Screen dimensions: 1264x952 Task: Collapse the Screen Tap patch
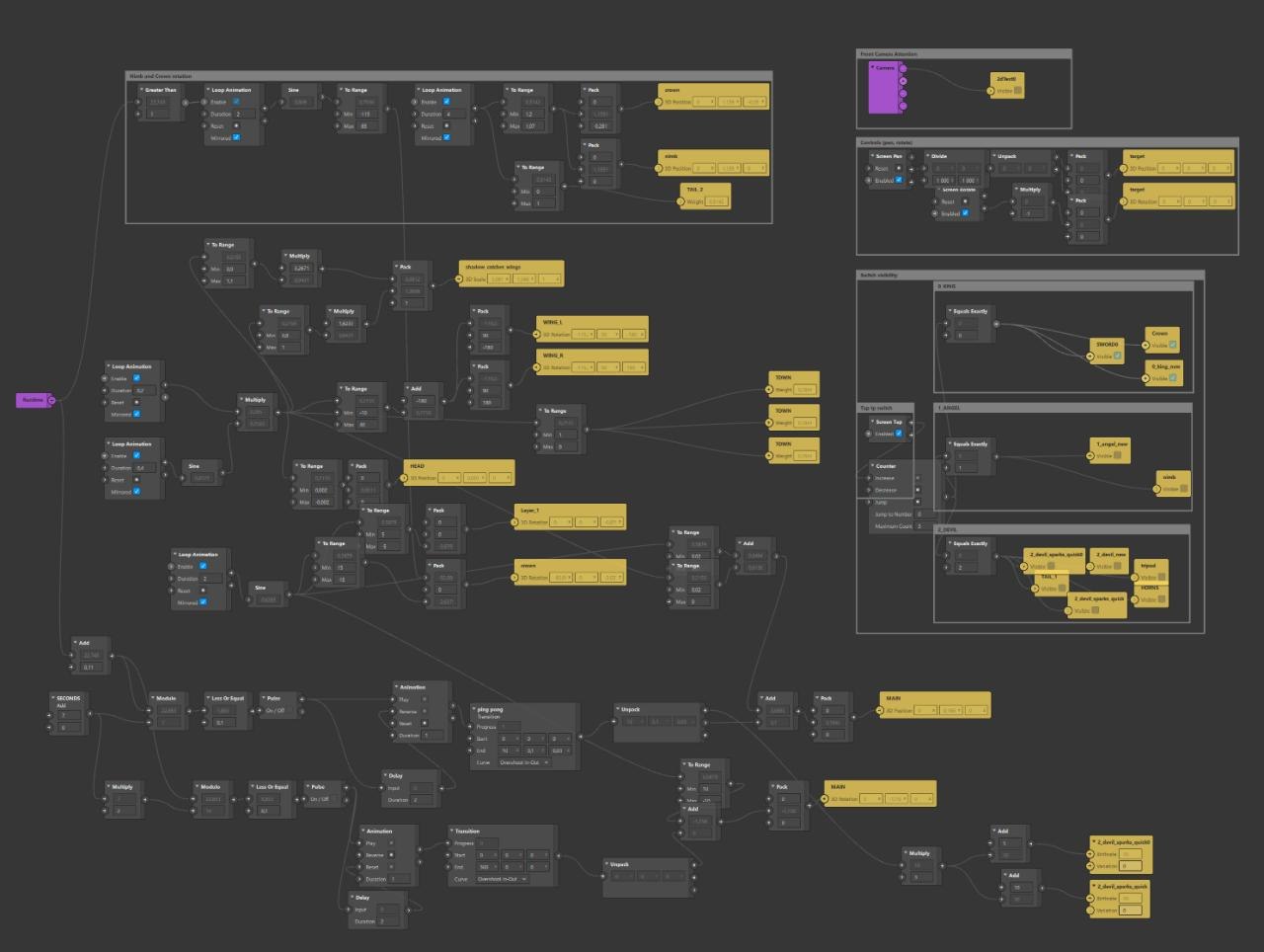pos(873,422)
